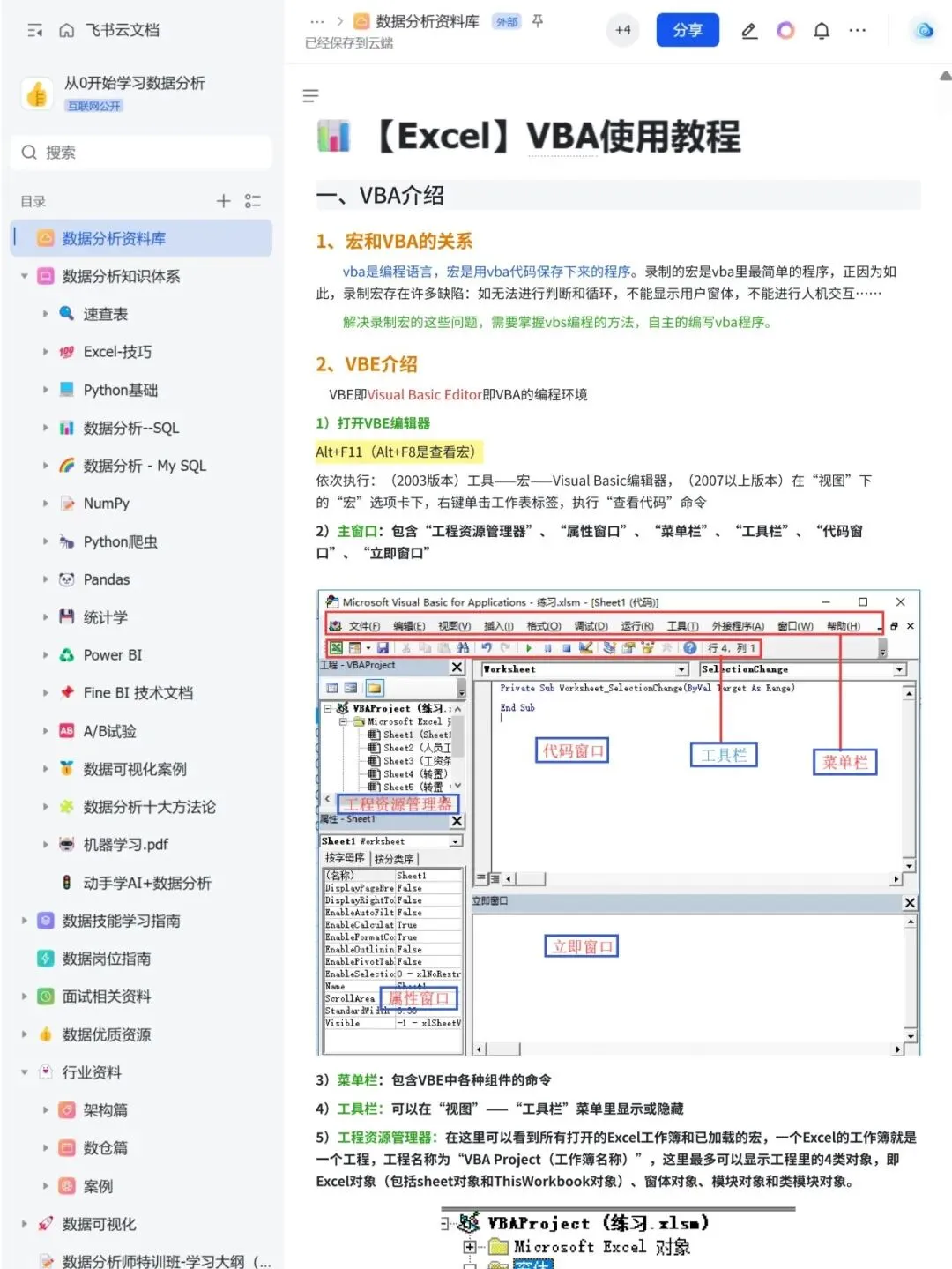Image resolution: width=952 pixels, height=1269 pixels.
Task: Expand the Python基础 node
Action: [46, 390]
